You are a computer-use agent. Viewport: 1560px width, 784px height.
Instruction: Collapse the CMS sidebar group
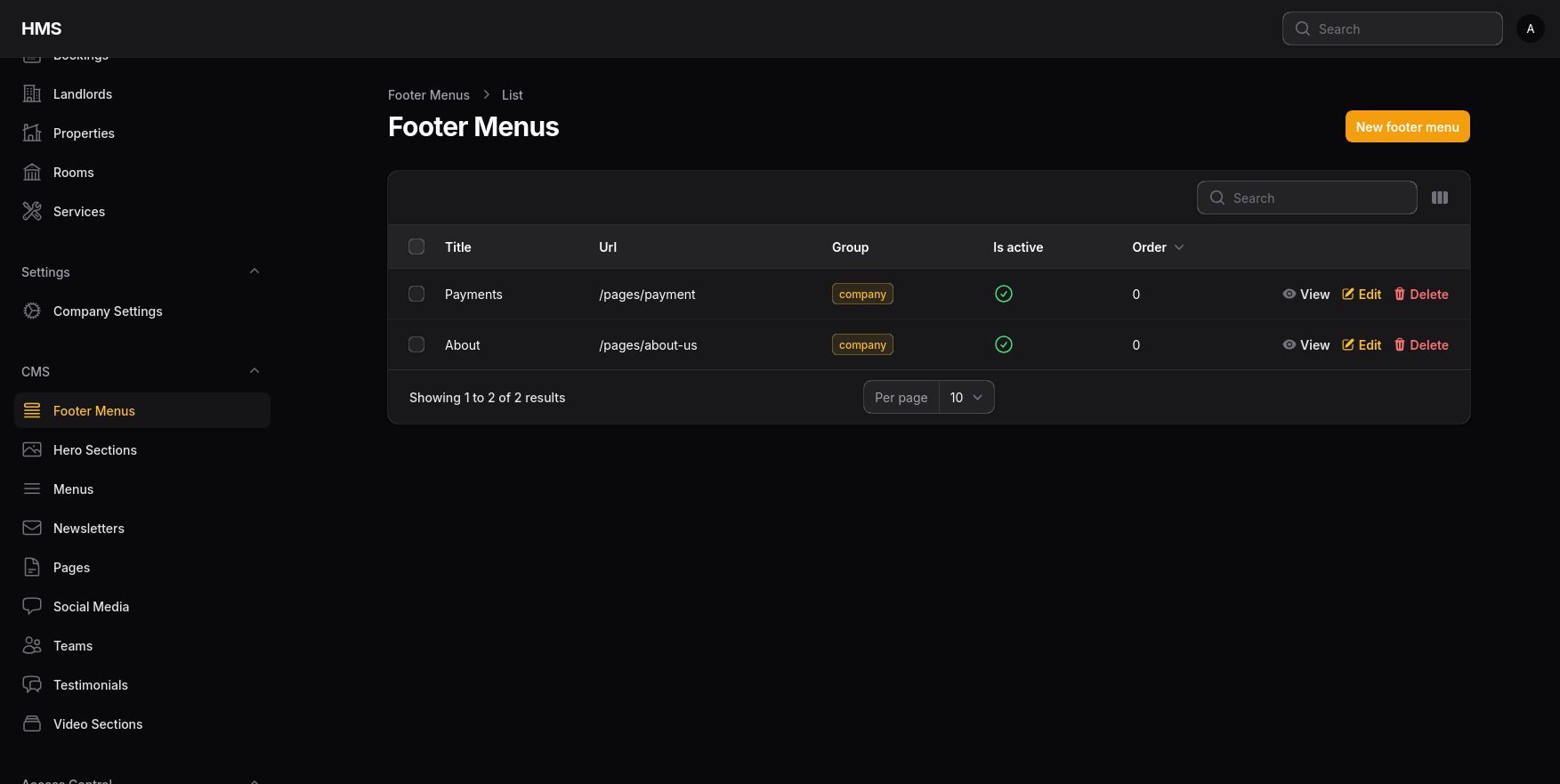[x=255, y=371]
